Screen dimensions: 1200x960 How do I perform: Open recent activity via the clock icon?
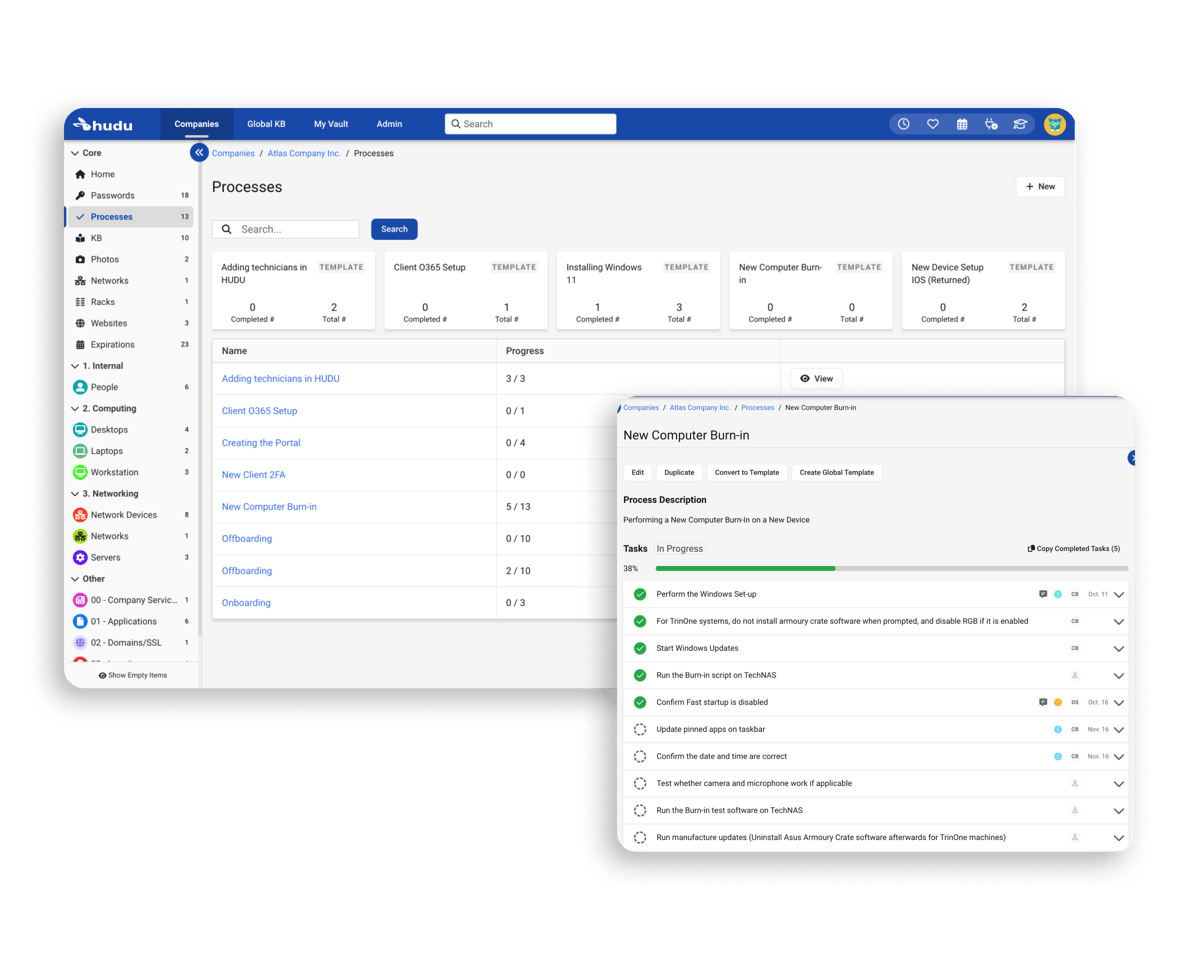(x=903, y=123)
